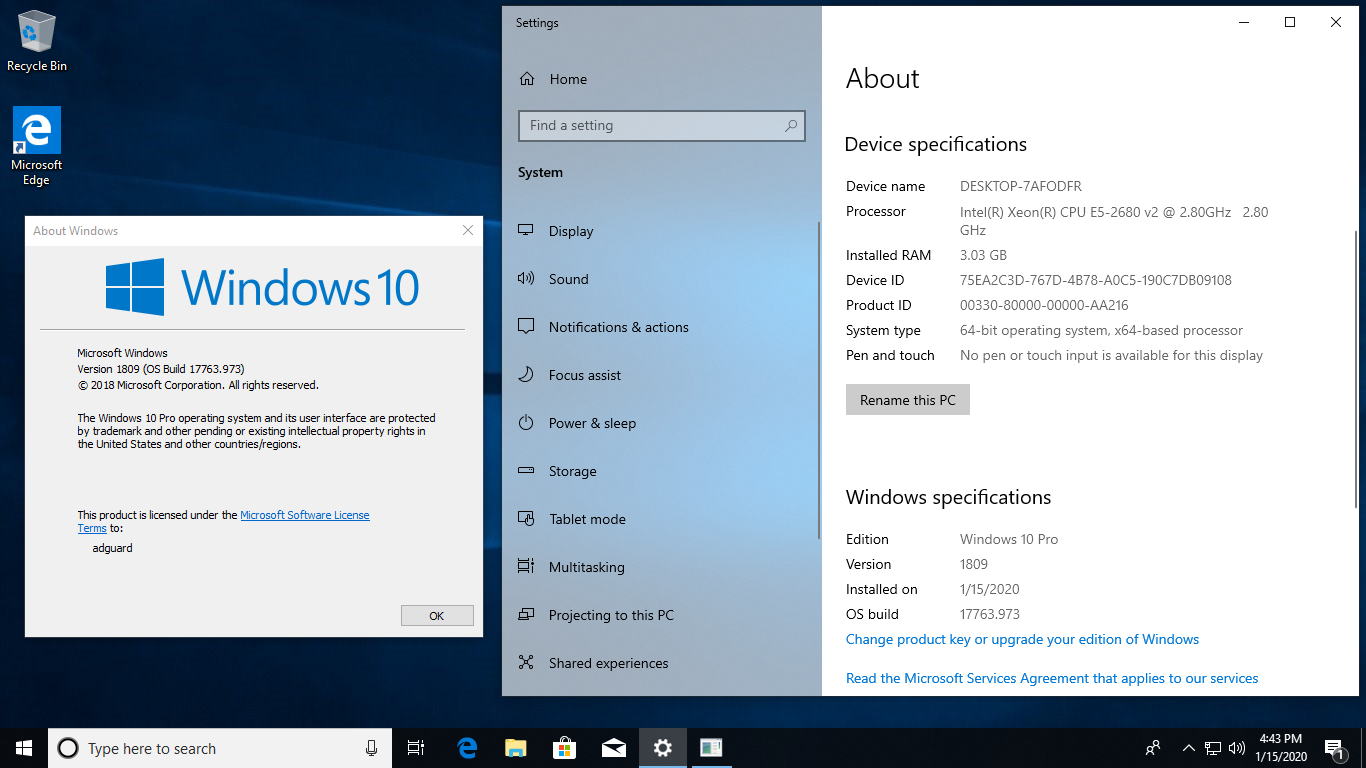Select Projecting to this PC label
Screen dimensions: 1366x768
(x=611, y=615)
